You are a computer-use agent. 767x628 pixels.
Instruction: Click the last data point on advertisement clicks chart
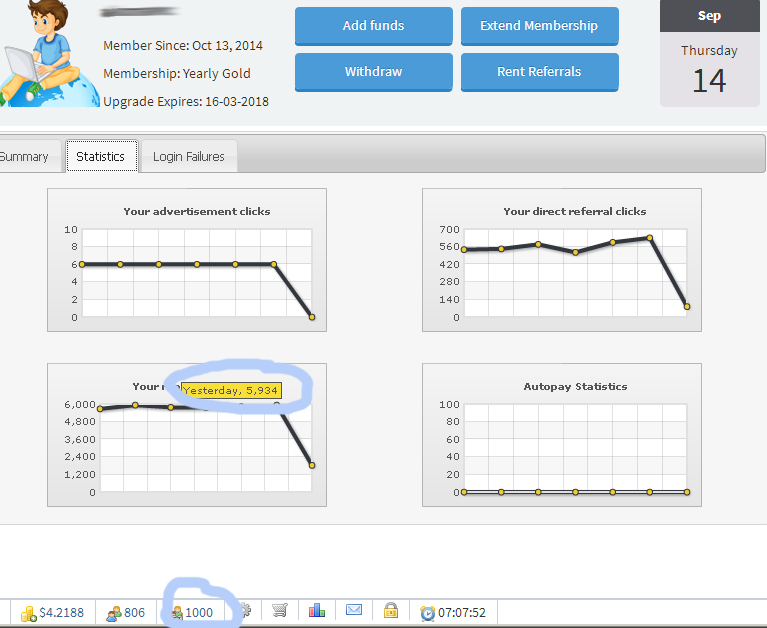point(312,317)
